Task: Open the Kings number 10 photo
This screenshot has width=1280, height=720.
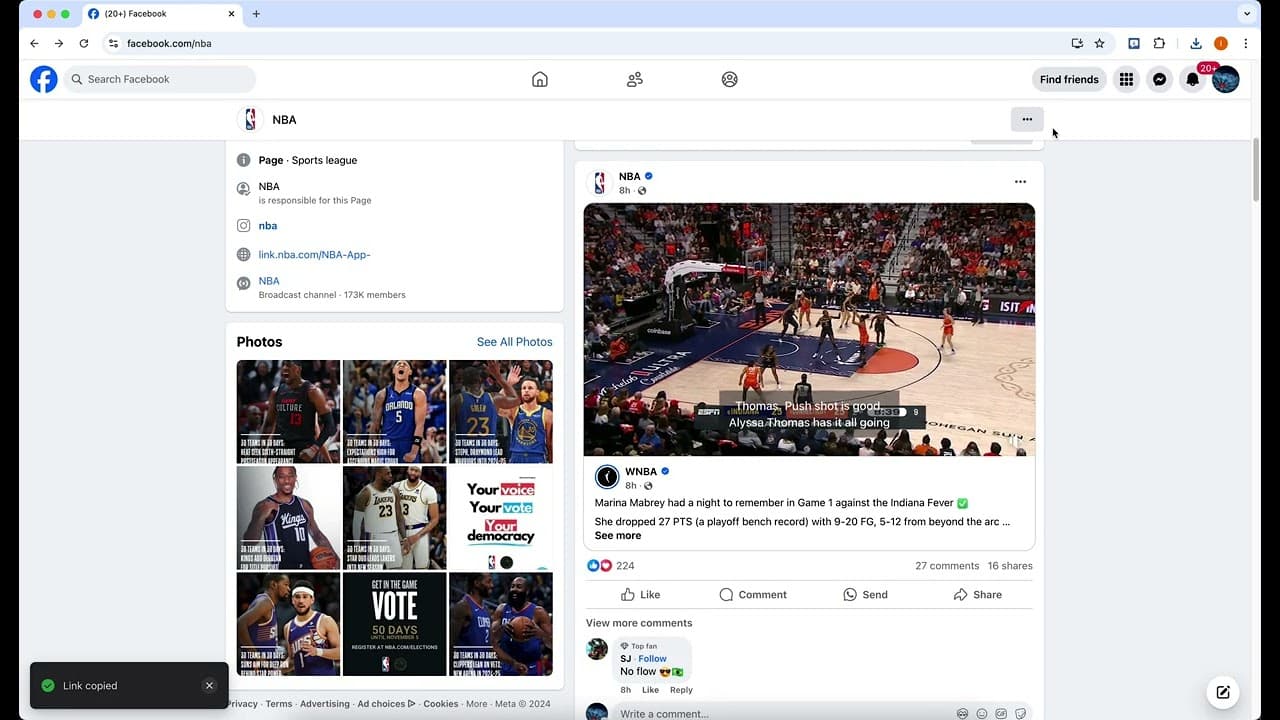Action: [x=288, y=518]
